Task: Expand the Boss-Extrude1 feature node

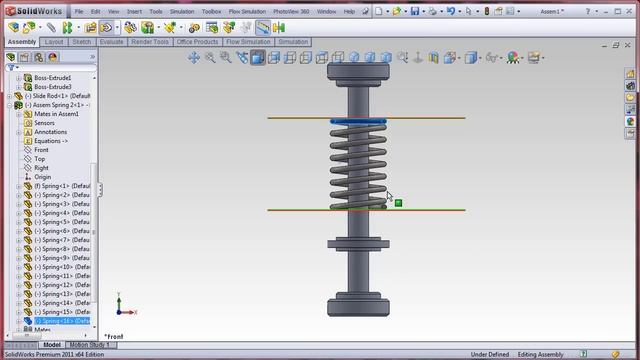Action: point(18,78)
